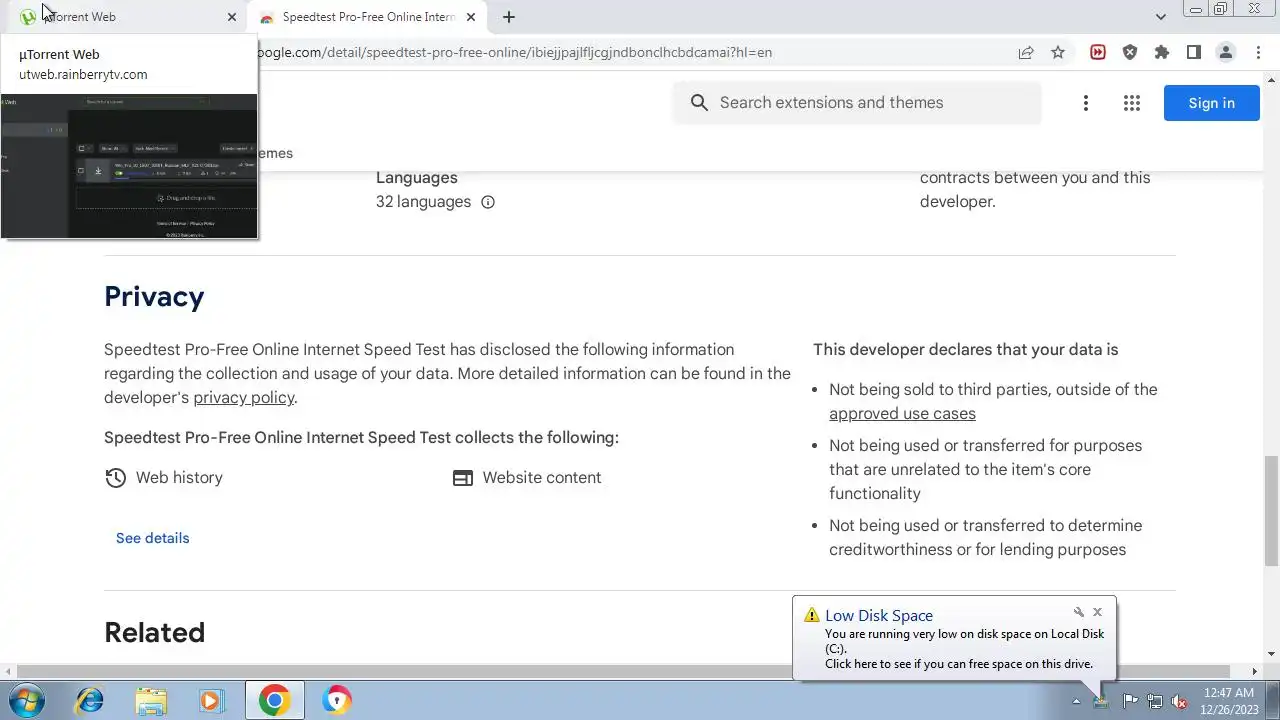Open the red video downloader extension icon
Viewport: 1280px width, 720px height.
[1098, 53]
